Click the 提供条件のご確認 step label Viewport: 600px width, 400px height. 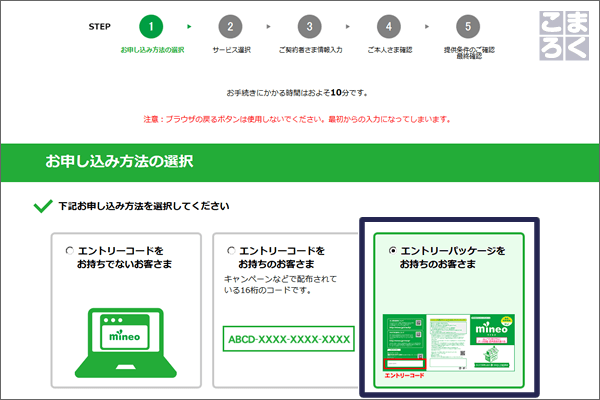(x=469, y=52)
